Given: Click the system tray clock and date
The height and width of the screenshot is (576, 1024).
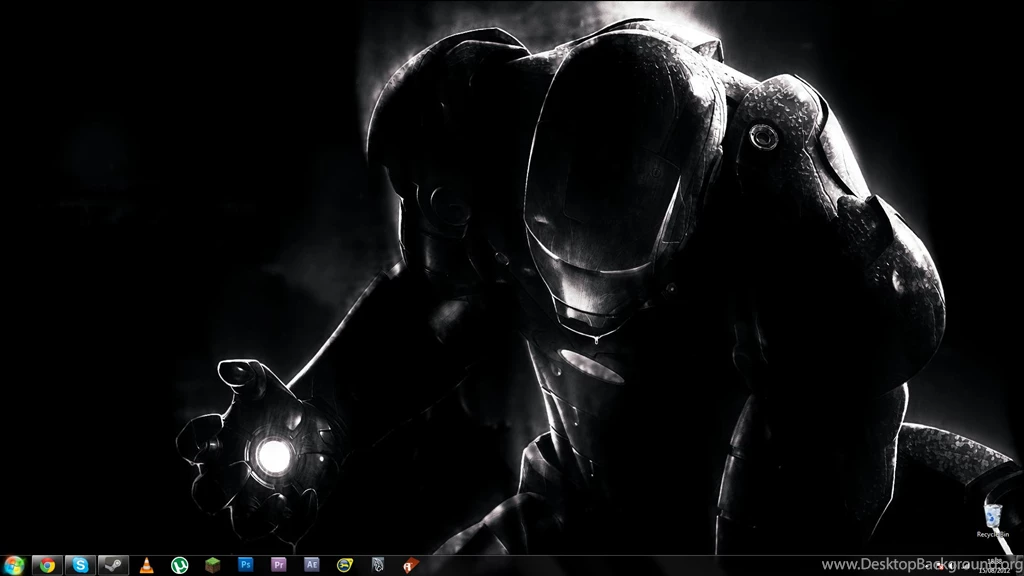Looking at the screenshot, I should (x=994, y=565).
